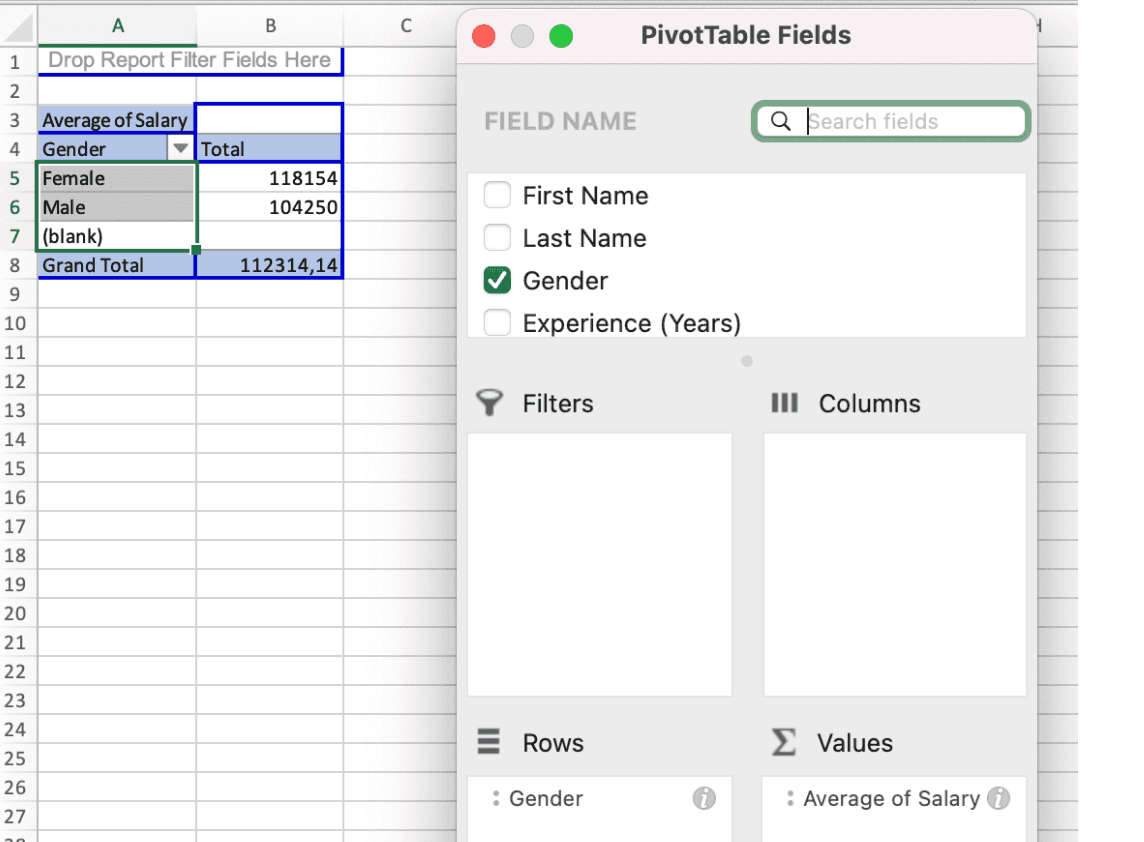Click the Sigma Values icon

tap(784, 742)
